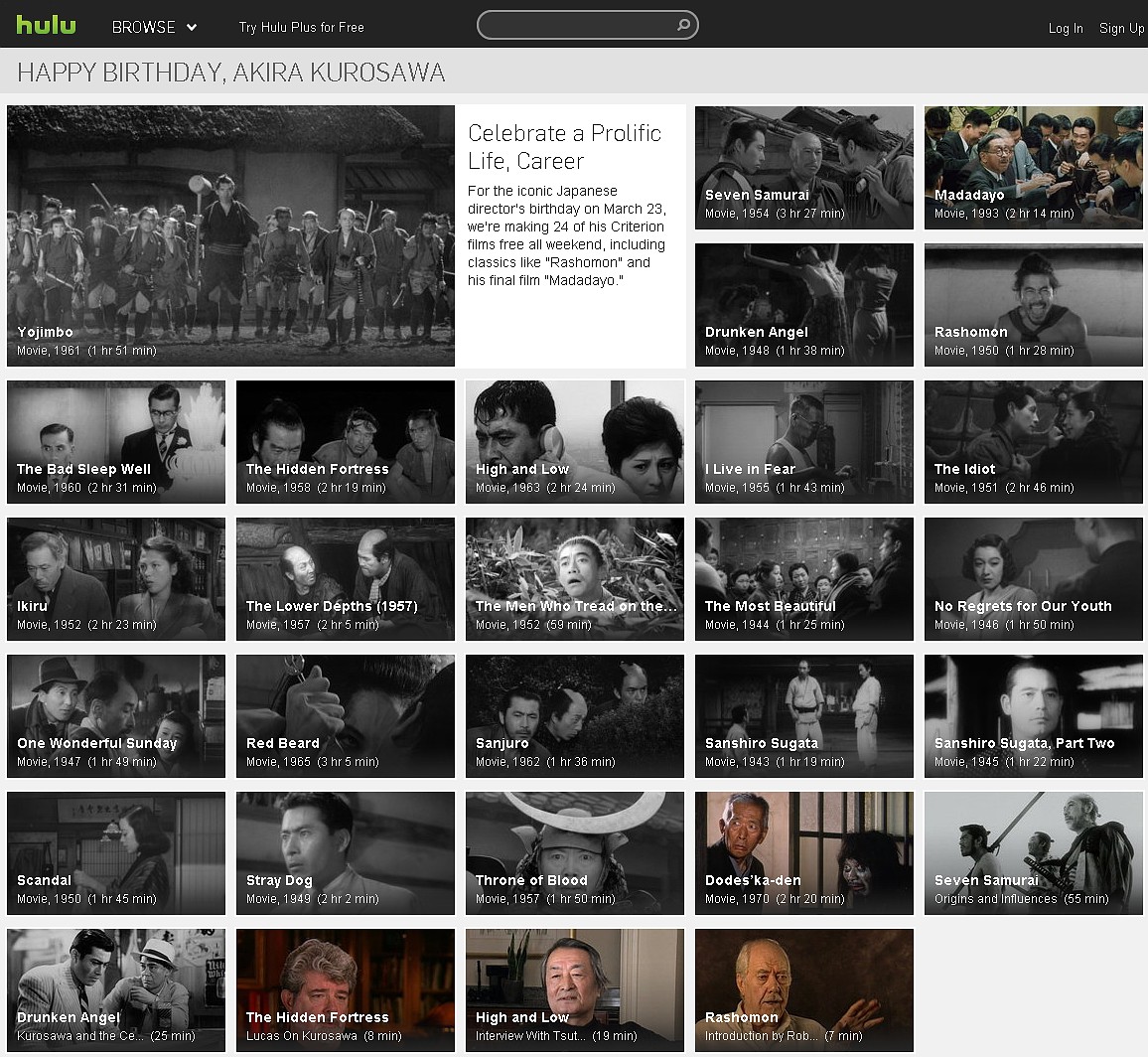Open Throne of Blood 1957 thumbnail

tap(575, 852)
